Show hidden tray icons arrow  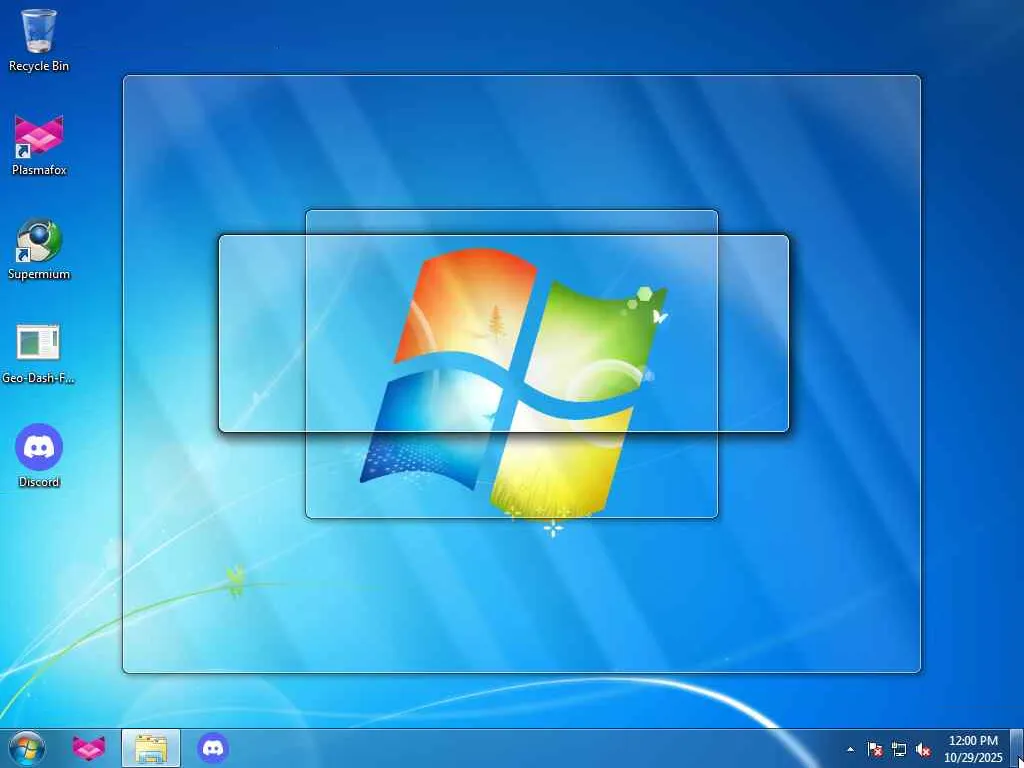(x=850, y=750)
